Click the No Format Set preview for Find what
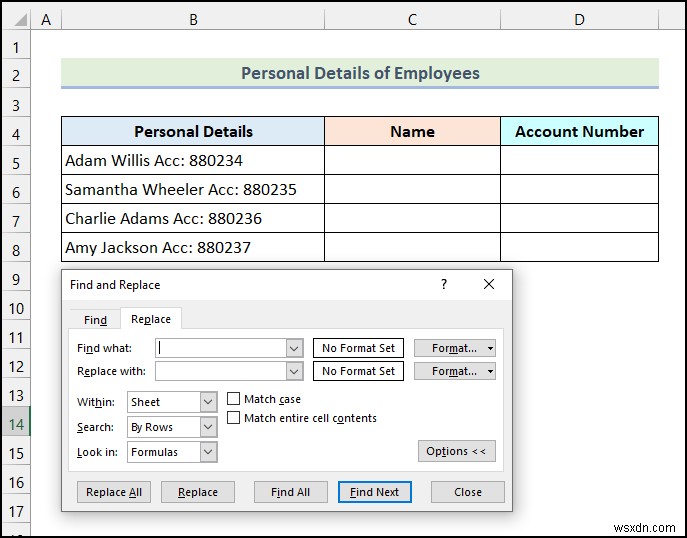 pos(358,348)
